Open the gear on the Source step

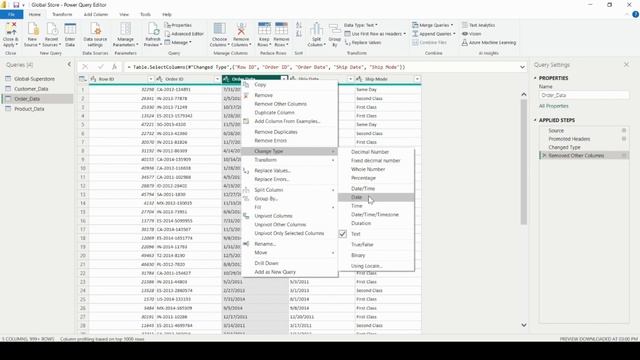pos(624,130)
